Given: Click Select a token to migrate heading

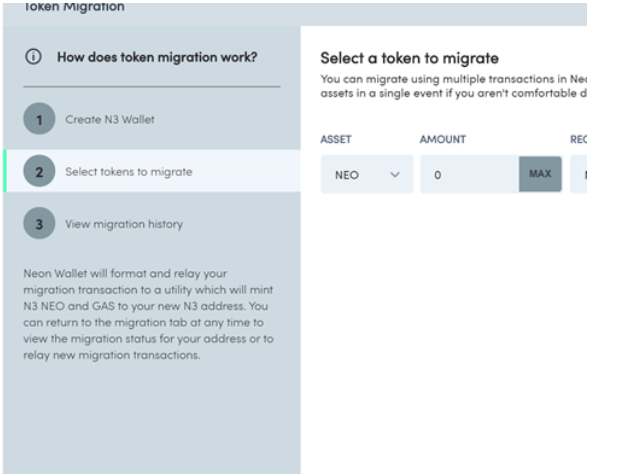Looking at the screenshot, I should pyautogui.click(x=409, y=58).
